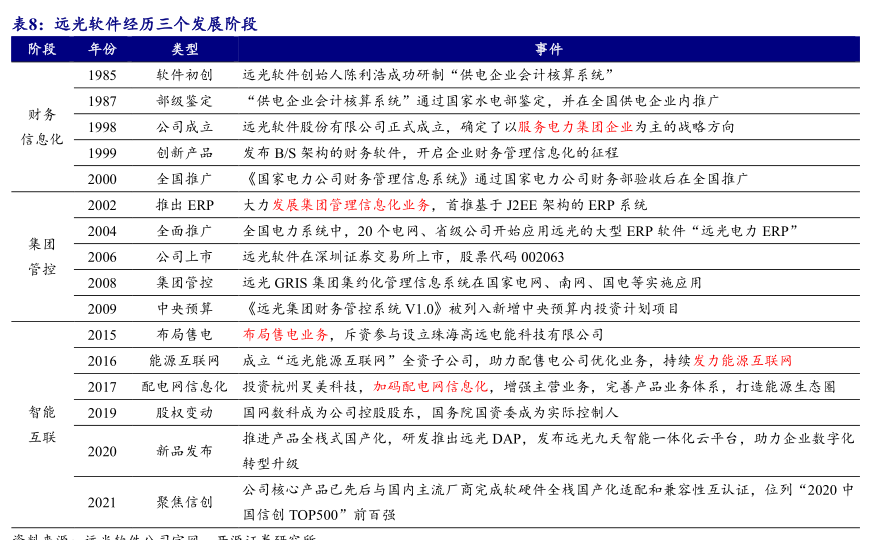Click the red text 加码配电网信息化

point(431,387)
